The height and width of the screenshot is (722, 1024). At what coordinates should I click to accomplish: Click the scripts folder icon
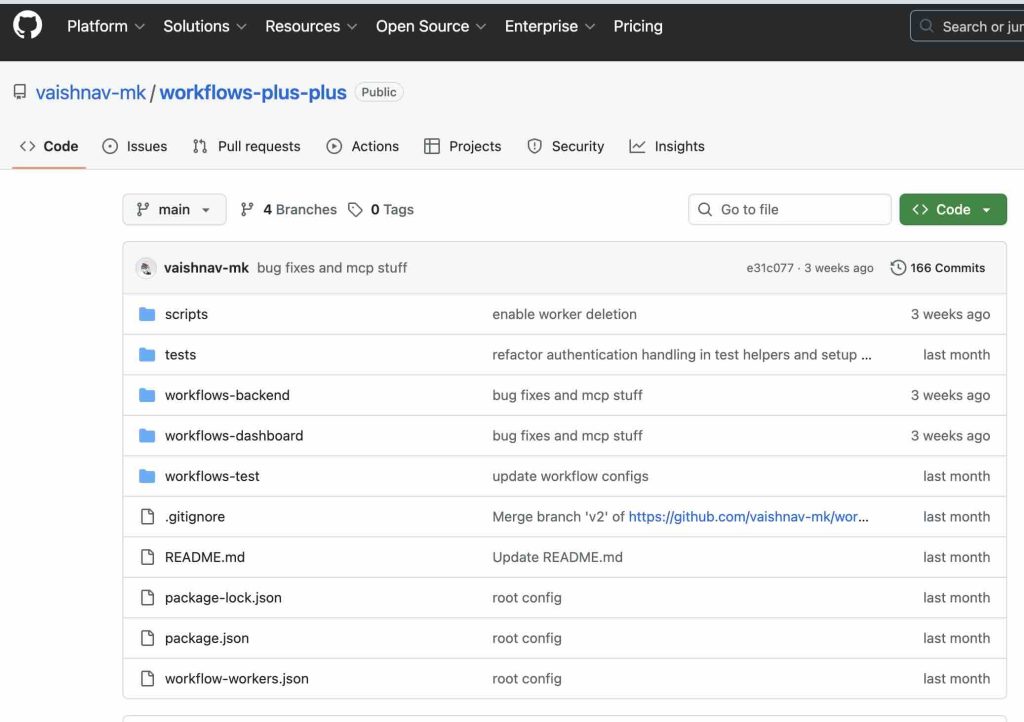[147, 314]
